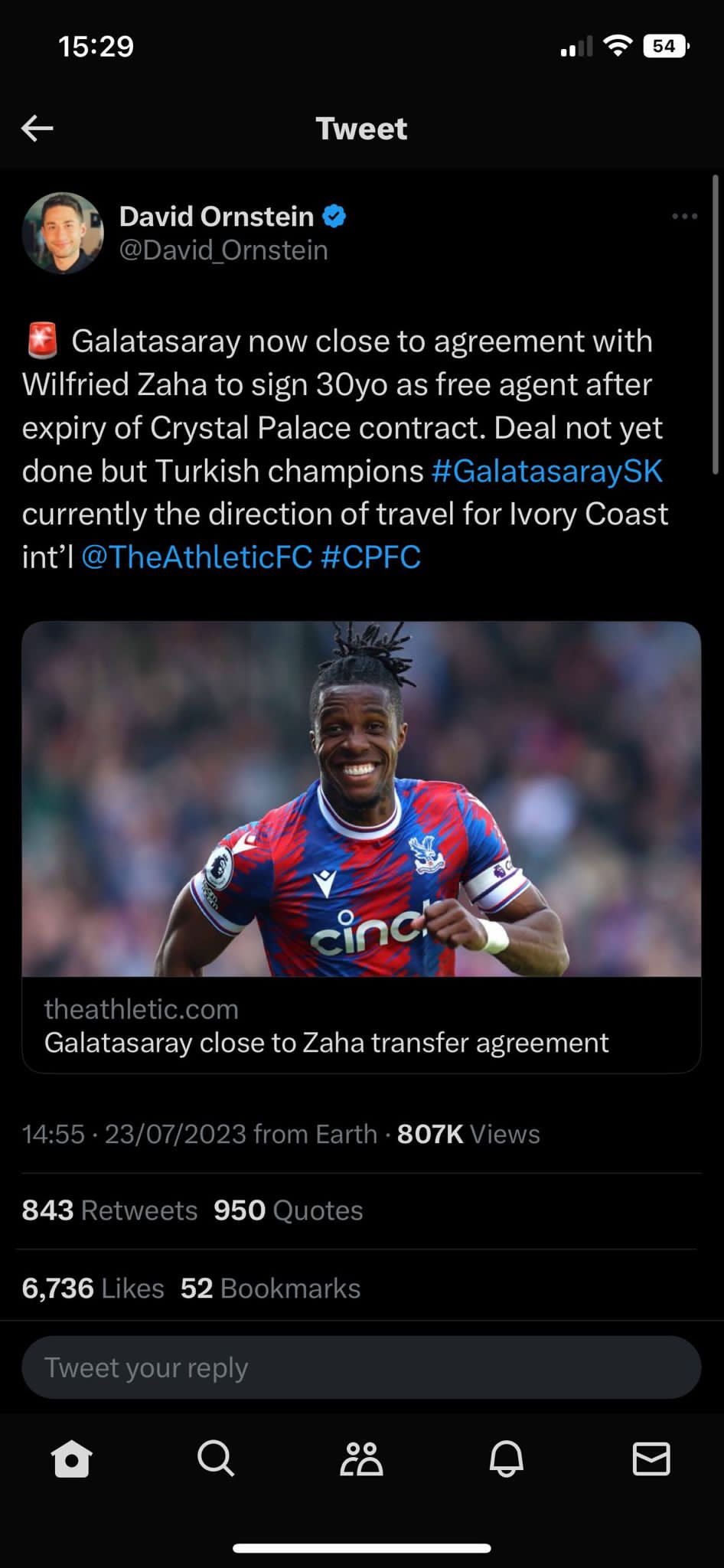Viewport: 724px width, 1568px height.
Task: View the 950 Quotes list
Action: click(x=288, y=1210)
